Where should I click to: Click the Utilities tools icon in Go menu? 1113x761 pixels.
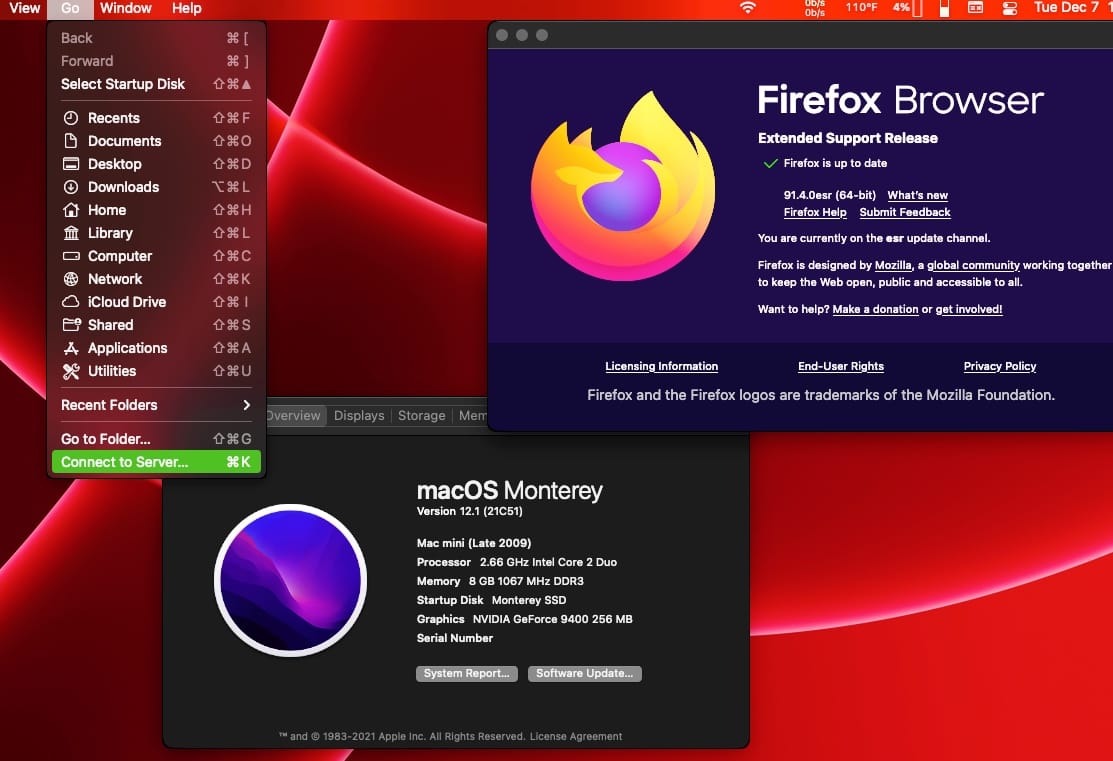pyautogui.click(x=71, y=371)
